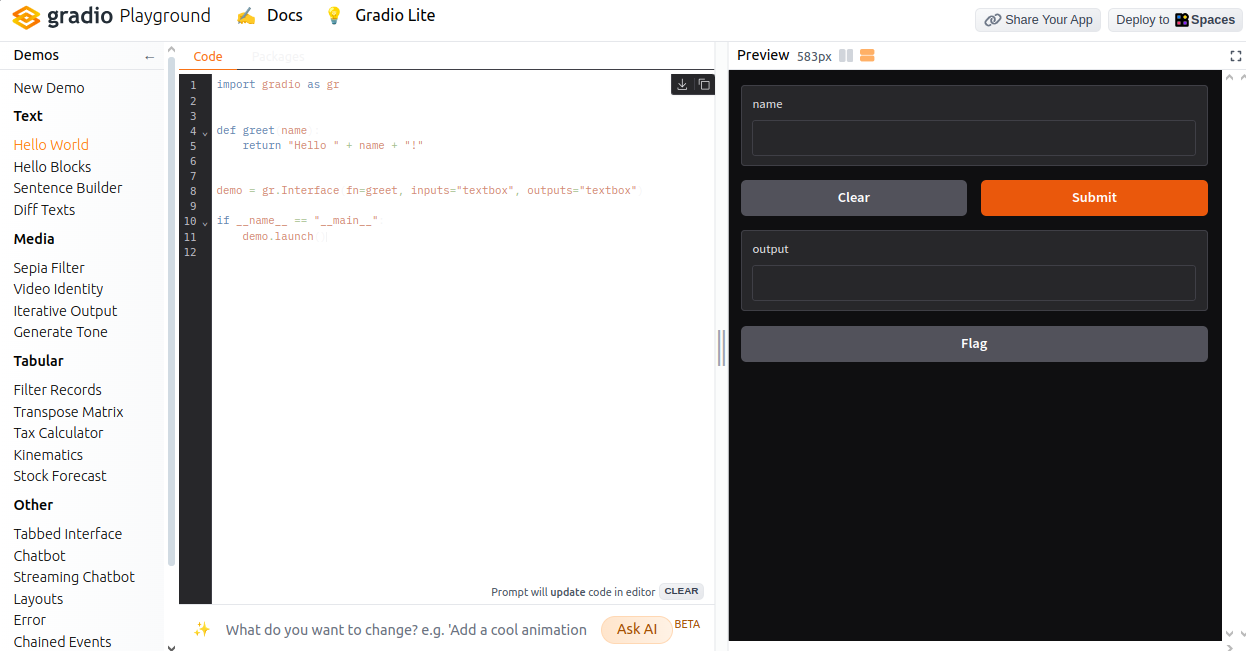Collapse the Demos sidebar with left arrow
The width and height of the screenshot is (1246, 651).
click(x=150, y=57)
